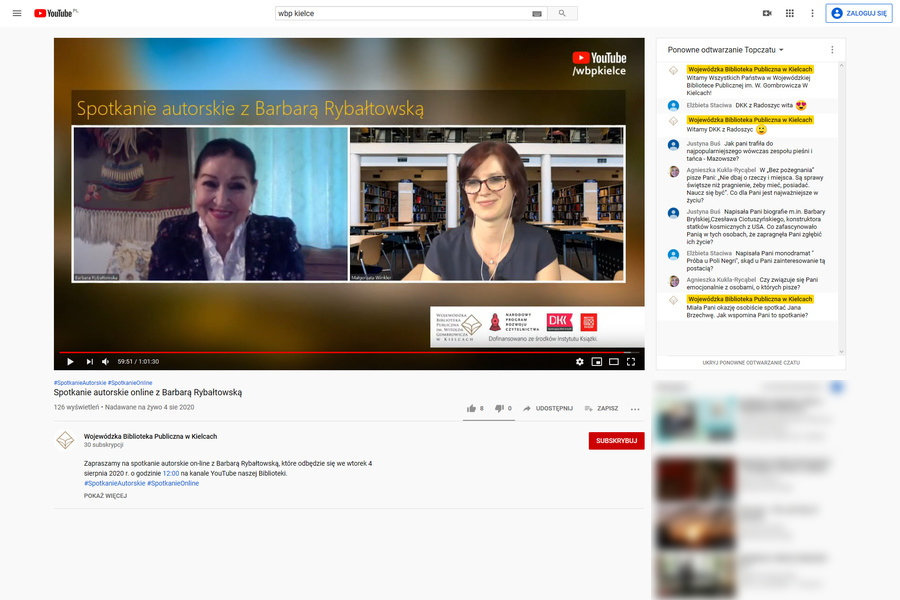Open the create video camera icon

(x=767, y=13)
